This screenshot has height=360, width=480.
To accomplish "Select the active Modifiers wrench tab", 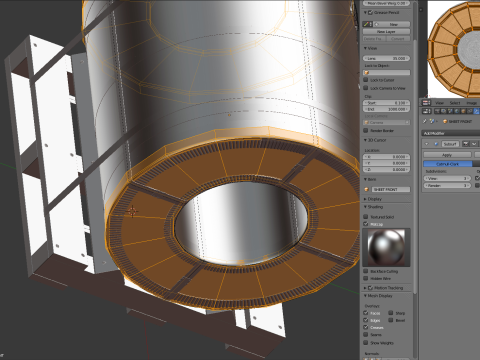I will tap(476, 111).
